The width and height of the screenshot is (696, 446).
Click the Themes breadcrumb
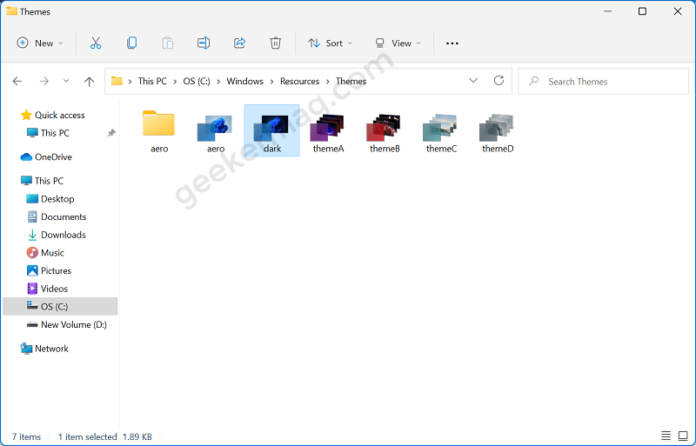pos(351,81)
